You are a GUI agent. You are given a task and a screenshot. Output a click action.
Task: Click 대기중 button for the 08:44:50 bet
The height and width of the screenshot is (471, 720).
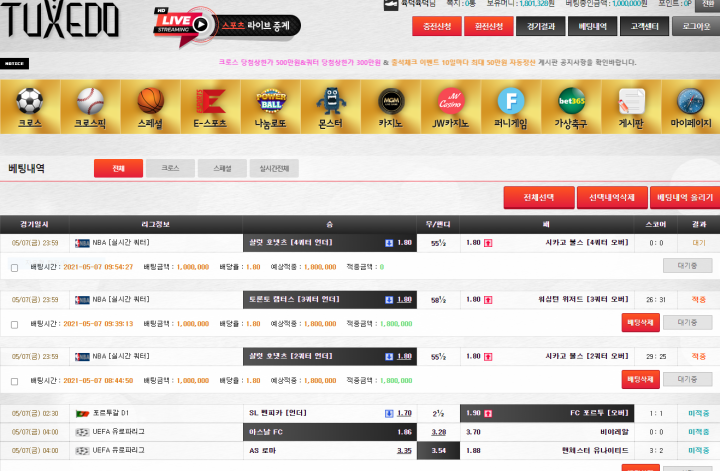687,379
